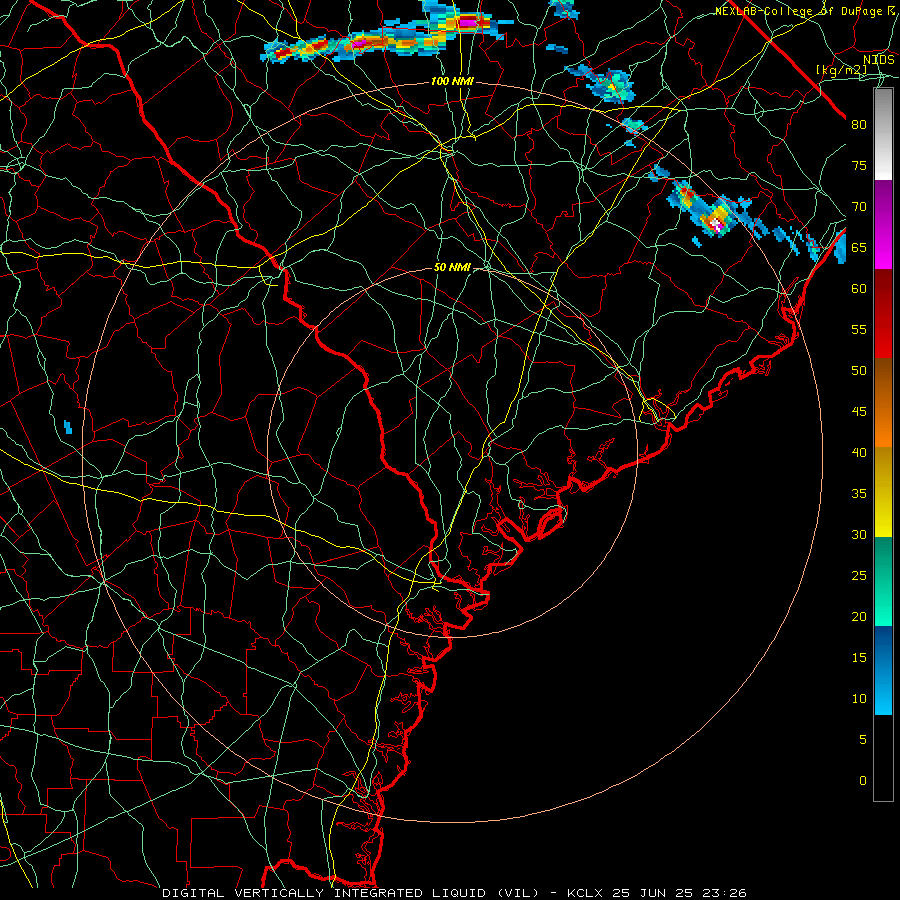Click the 75 value on the VIL scale
This screenshot has height=900, width=900.
point(859,166)
